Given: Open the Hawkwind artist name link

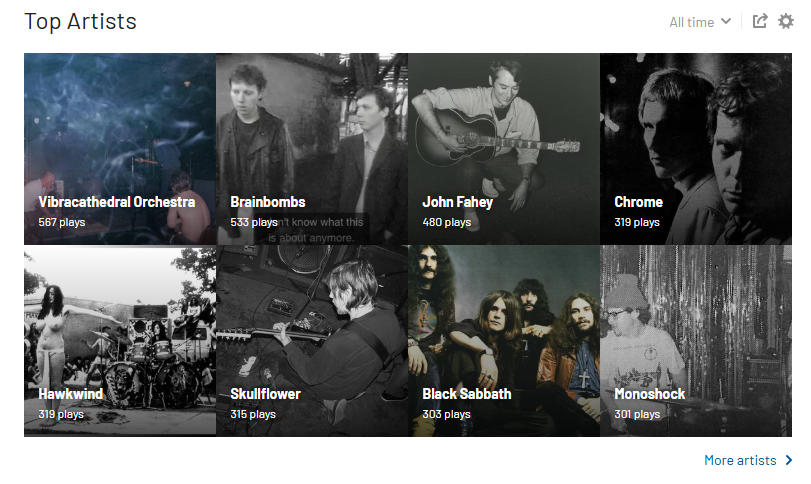Looking at the screenshot, I should 71,394.
